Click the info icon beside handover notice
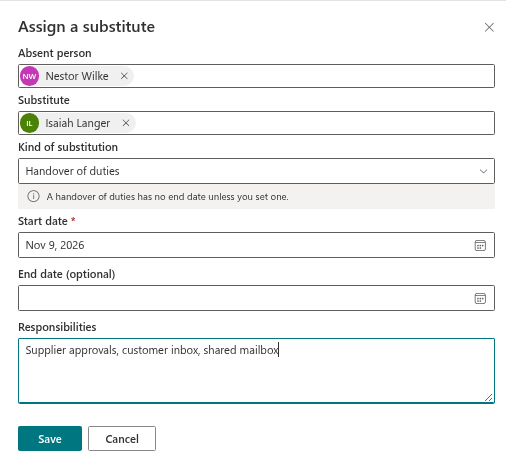 [33, 196]
